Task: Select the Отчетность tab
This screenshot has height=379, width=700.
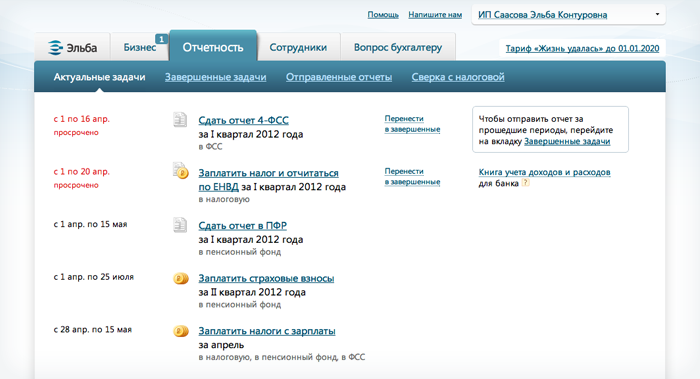Action: click(x=213, y=47)
